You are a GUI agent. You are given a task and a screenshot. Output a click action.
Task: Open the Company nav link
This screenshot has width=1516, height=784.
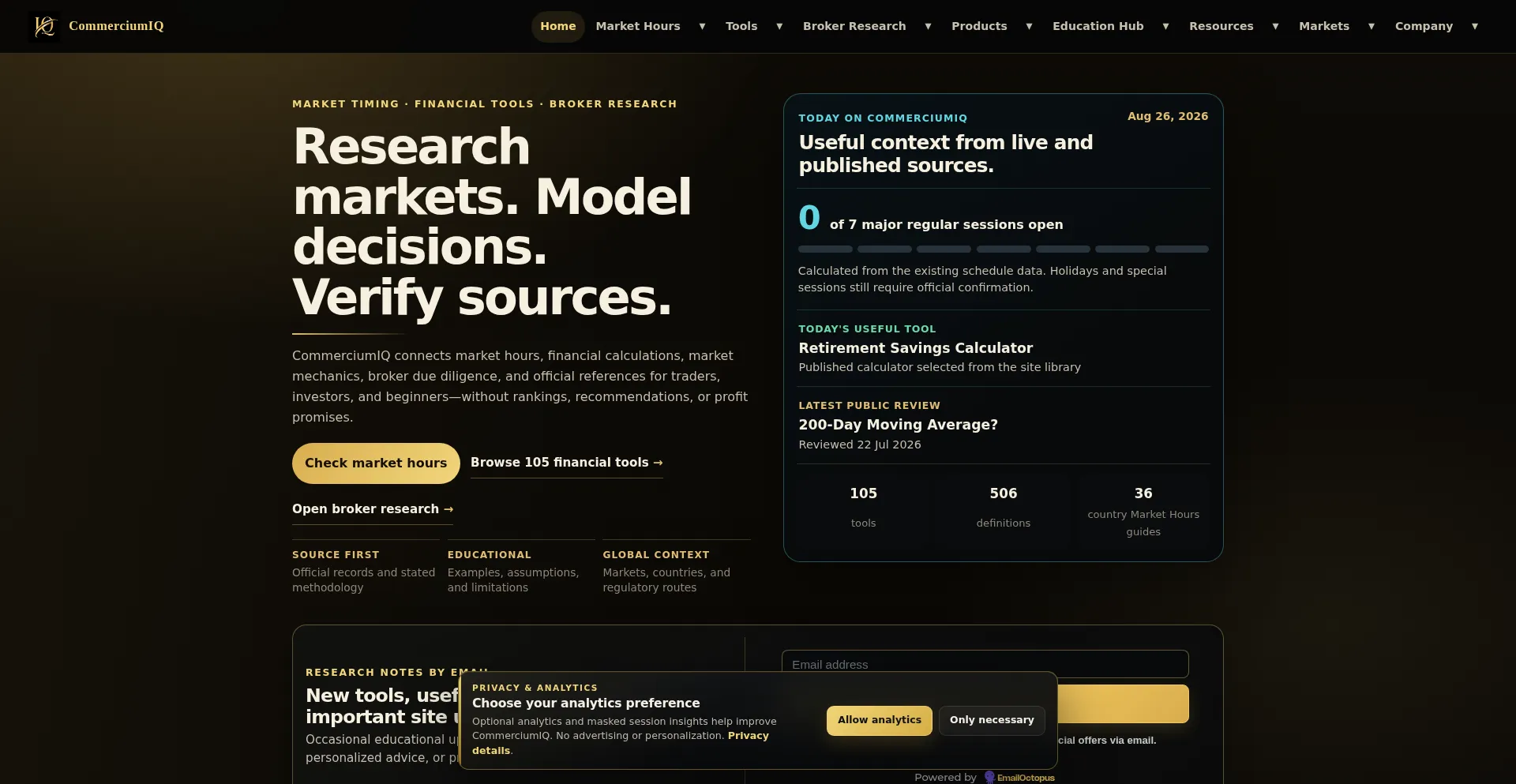[1424, 26]
